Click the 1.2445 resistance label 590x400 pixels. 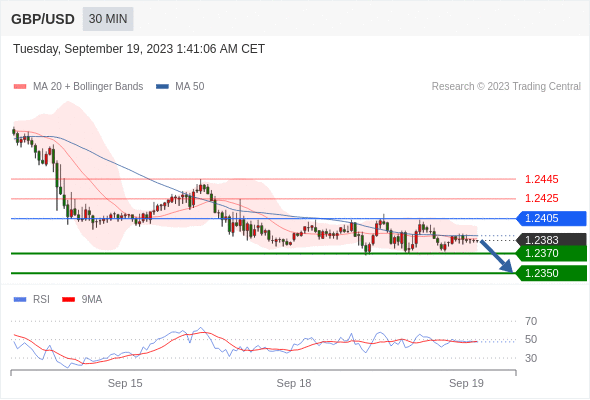click(x=541, y=179)
